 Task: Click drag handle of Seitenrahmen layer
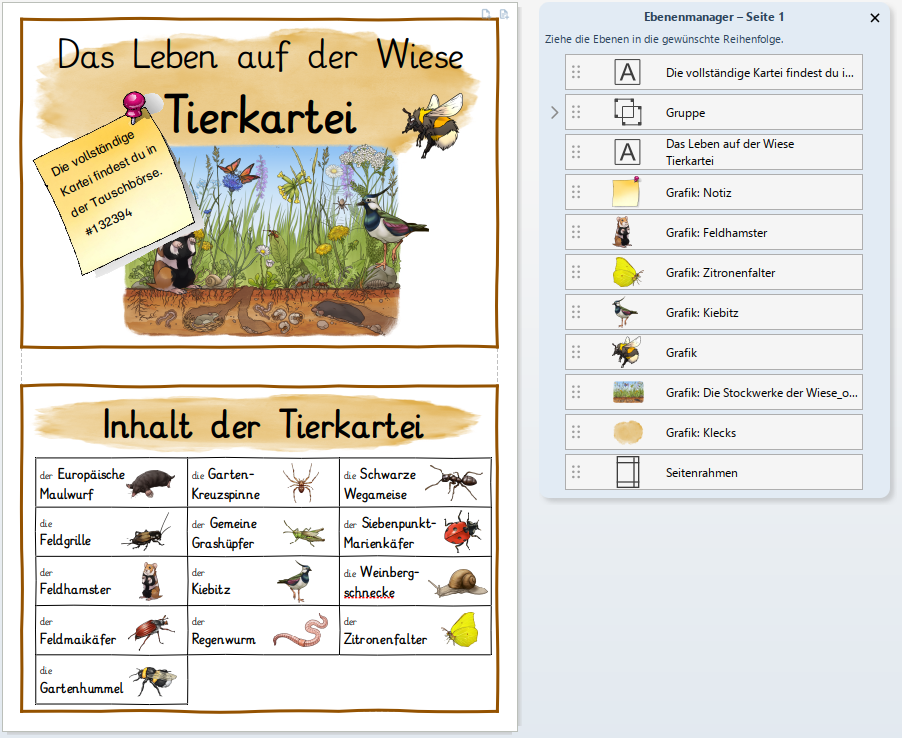(x=576, y=472)
